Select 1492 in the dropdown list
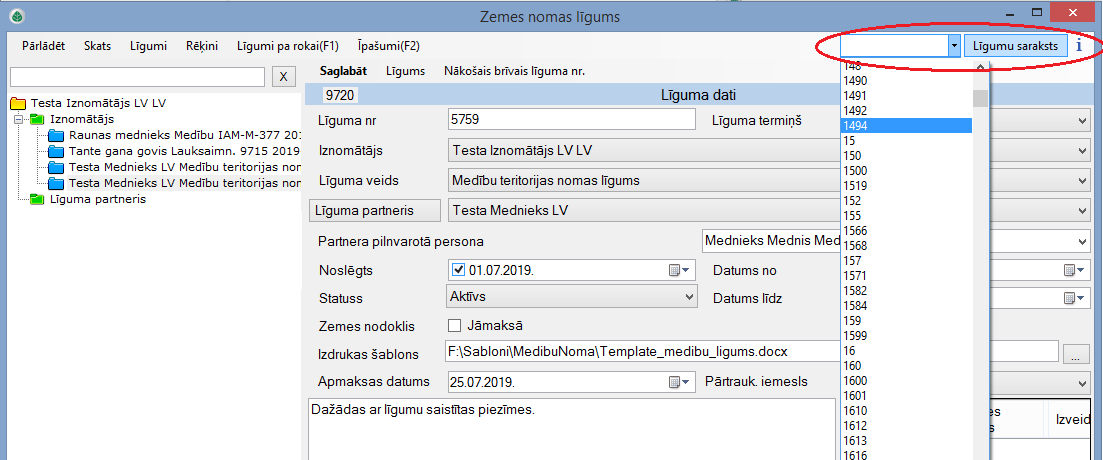Image resolution: width=1103 pixels, height=460 pixels. [907, 110]
